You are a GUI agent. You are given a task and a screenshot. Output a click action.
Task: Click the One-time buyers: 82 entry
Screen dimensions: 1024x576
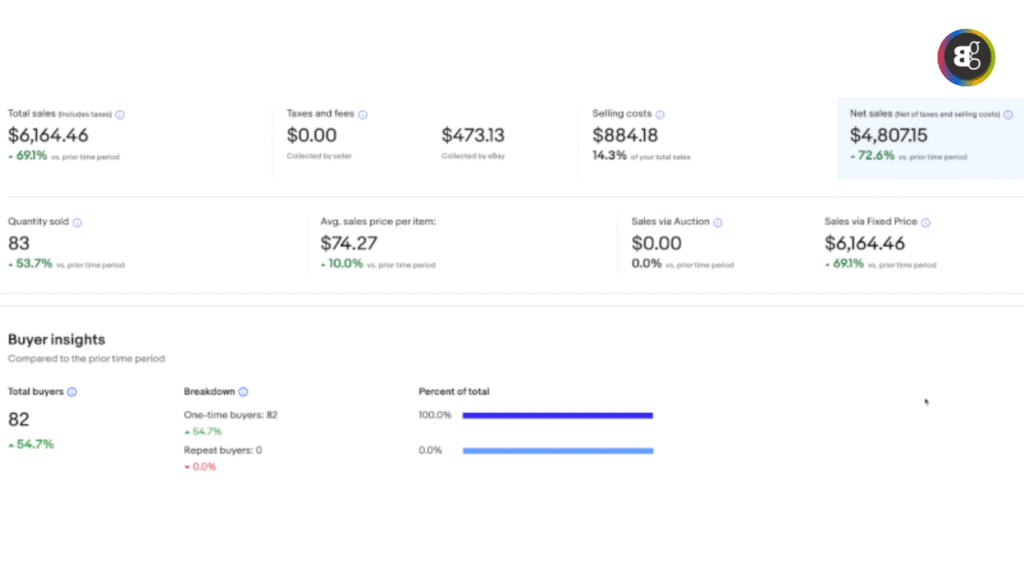[x=230, y=413]
